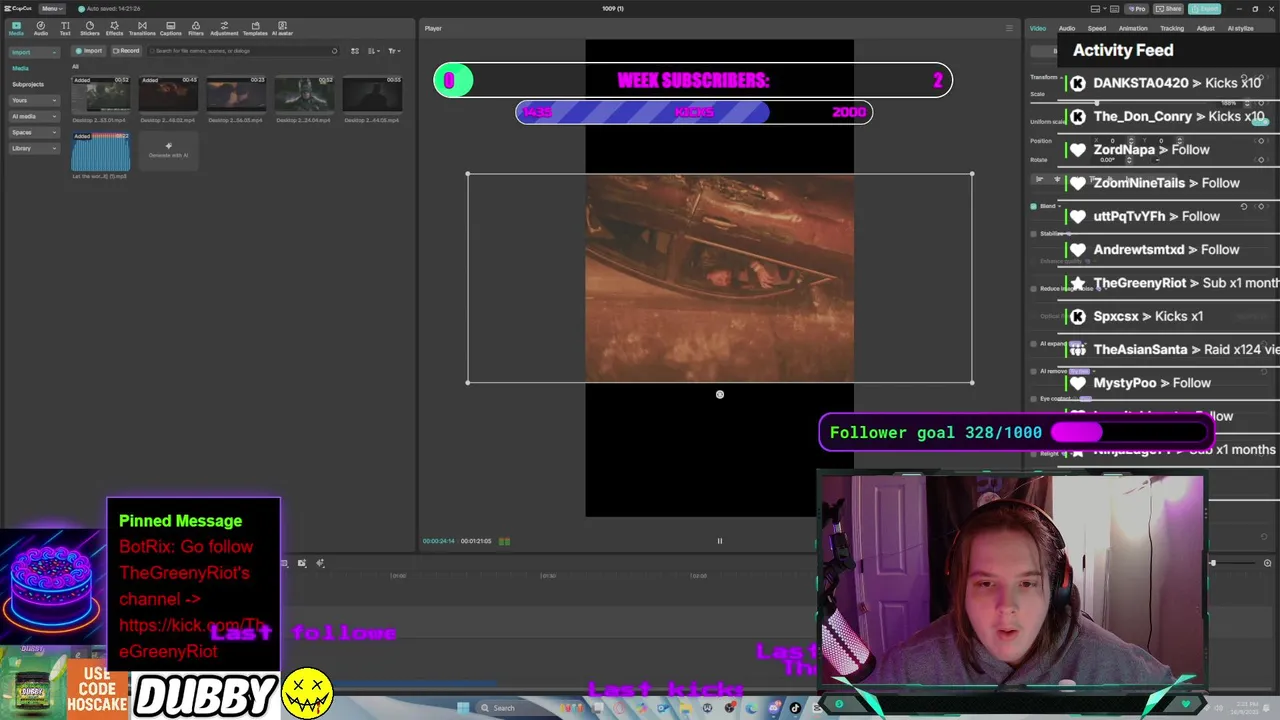1280x720 pixels.
Task: Switch to the Animation tab
Action: (x=1133, y=28)
